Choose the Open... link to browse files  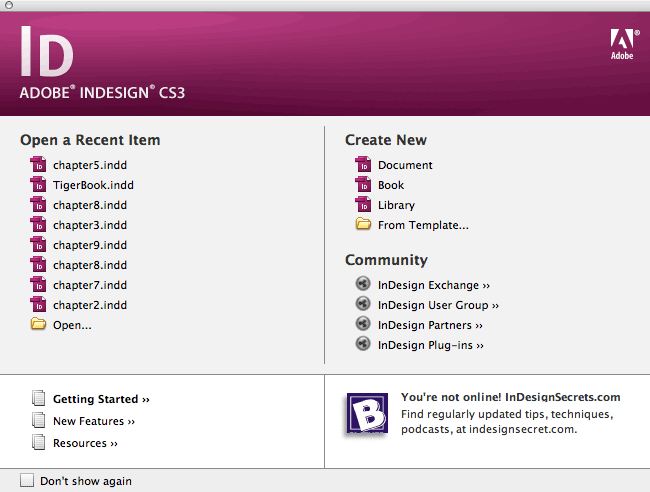[x=72, y=325]
